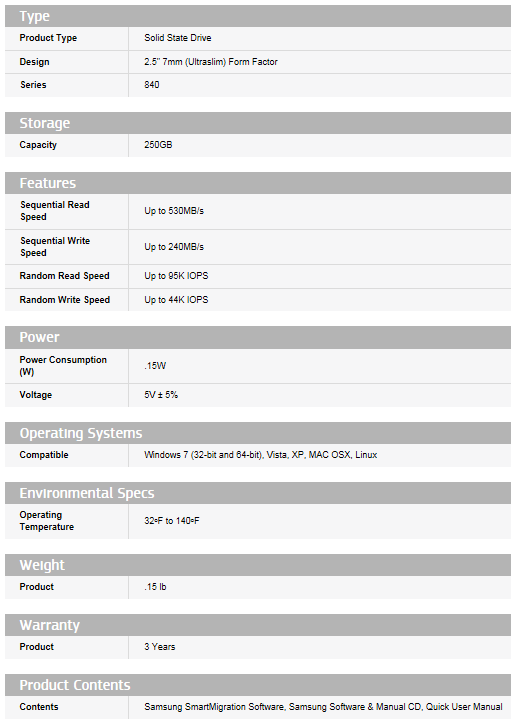Screen dimensions: 511x727
Task: Click the Up to 95K IOPS value
Action: [x=176, y=276]
